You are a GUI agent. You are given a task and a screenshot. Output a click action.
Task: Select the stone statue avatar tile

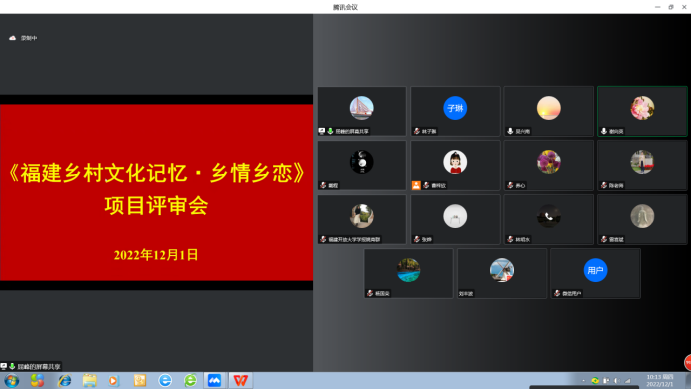click(643, 219)
